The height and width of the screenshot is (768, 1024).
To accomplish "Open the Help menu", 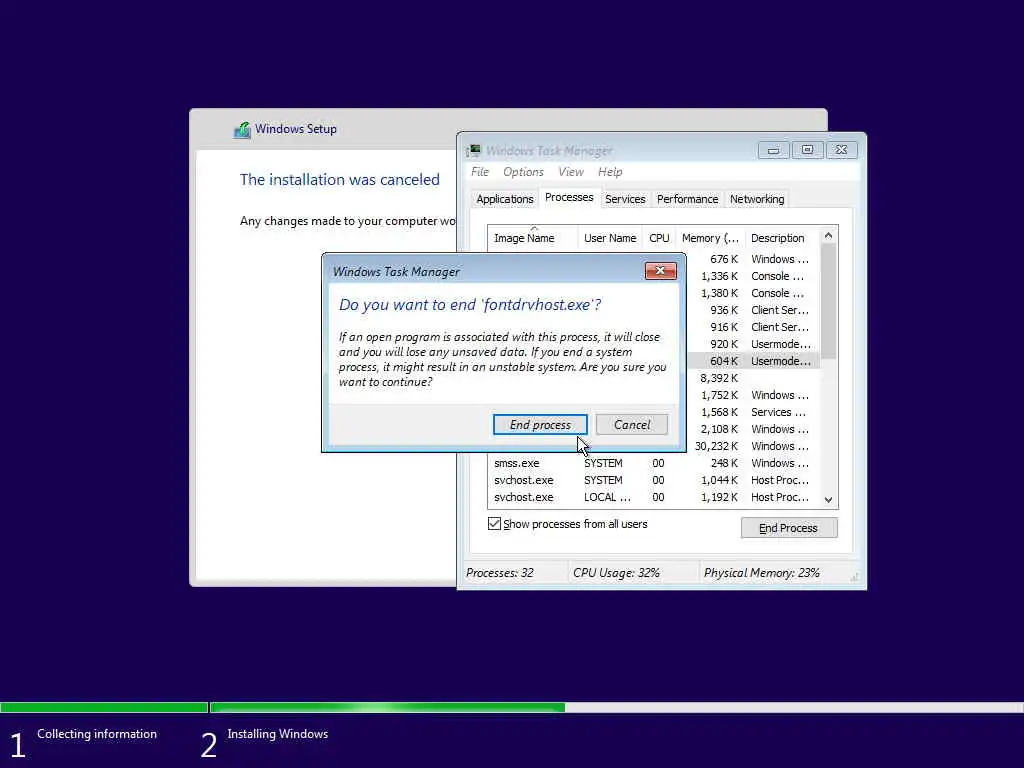I will (x=610, y=172).
